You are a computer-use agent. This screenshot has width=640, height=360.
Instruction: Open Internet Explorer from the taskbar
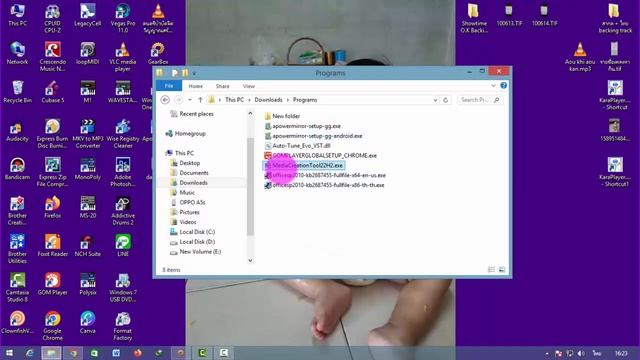30,353
